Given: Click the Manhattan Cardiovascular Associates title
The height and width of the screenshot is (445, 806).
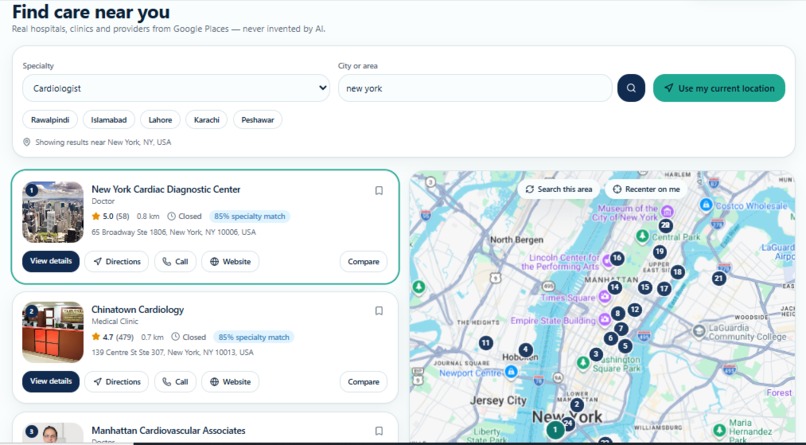Looking at the screenshot, I should click(169, 431).
